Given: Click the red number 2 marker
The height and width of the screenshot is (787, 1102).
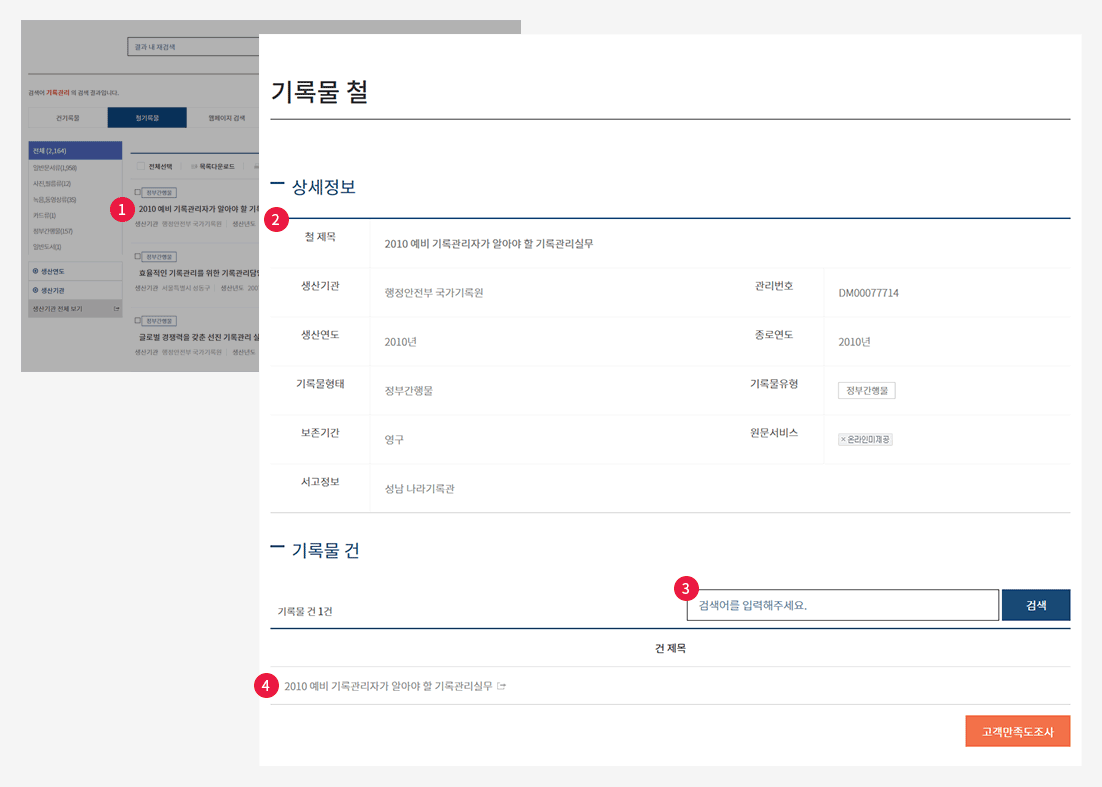Looking at the screenshot, I should 276,219.
